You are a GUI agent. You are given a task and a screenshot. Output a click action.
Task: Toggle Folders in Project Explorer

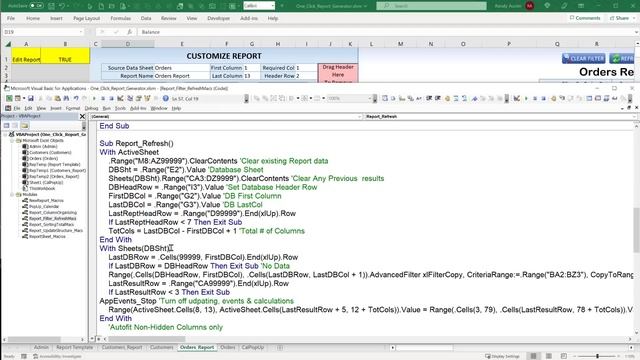(x=24, y=126)
